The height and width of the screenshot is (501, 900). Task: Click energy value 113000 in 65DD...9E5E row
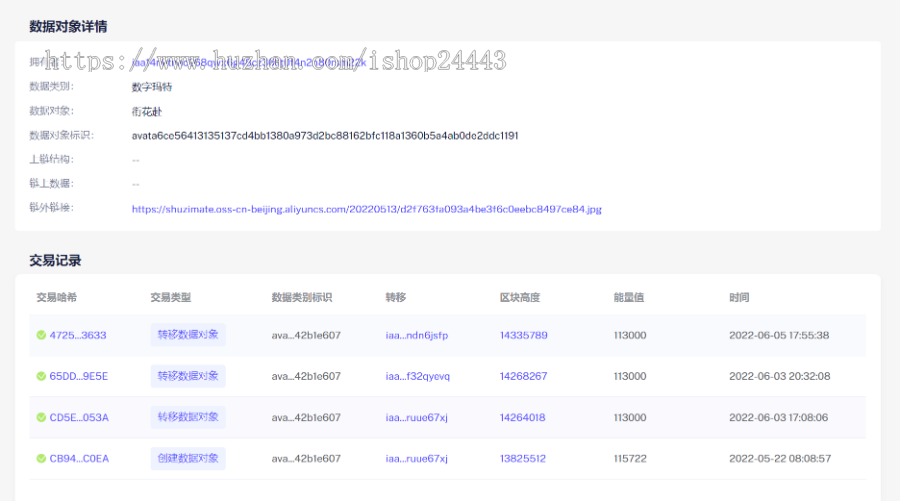(630, 376)
